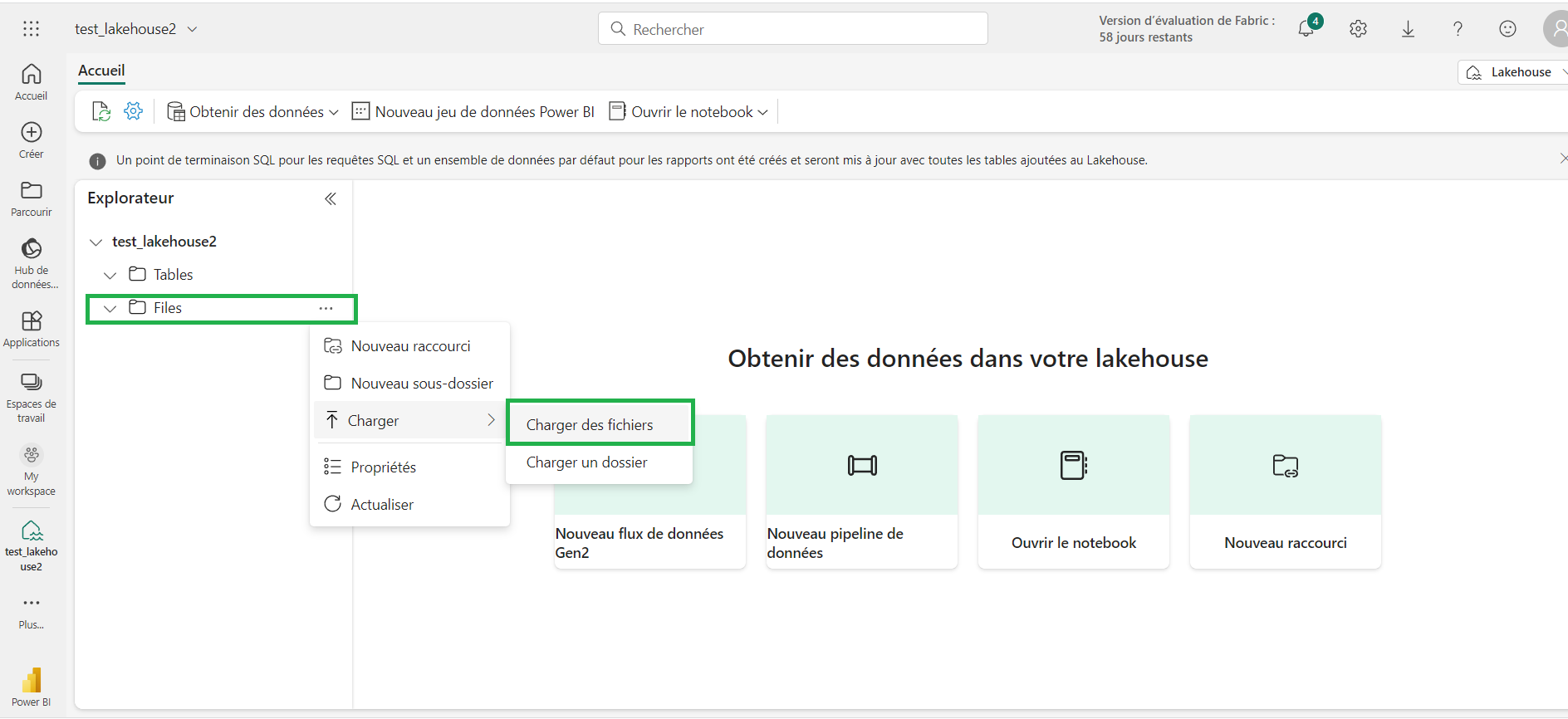Choose Propriétés in context menu
The height and width of the screenshot is (719, 1568).
coord(409,467)
